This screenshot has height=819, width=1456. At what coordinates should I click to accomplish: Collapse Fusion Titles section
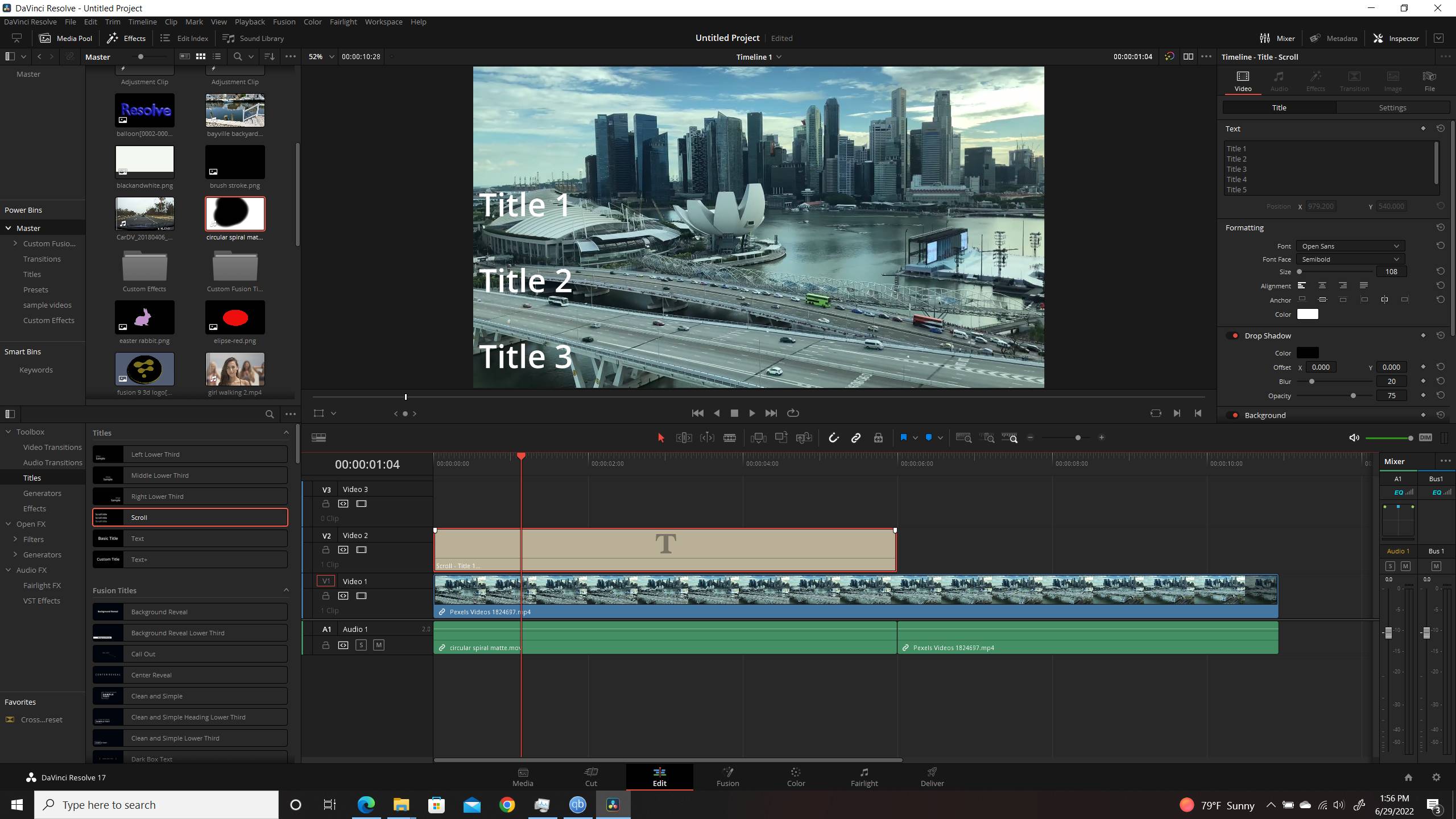point(286,590)
